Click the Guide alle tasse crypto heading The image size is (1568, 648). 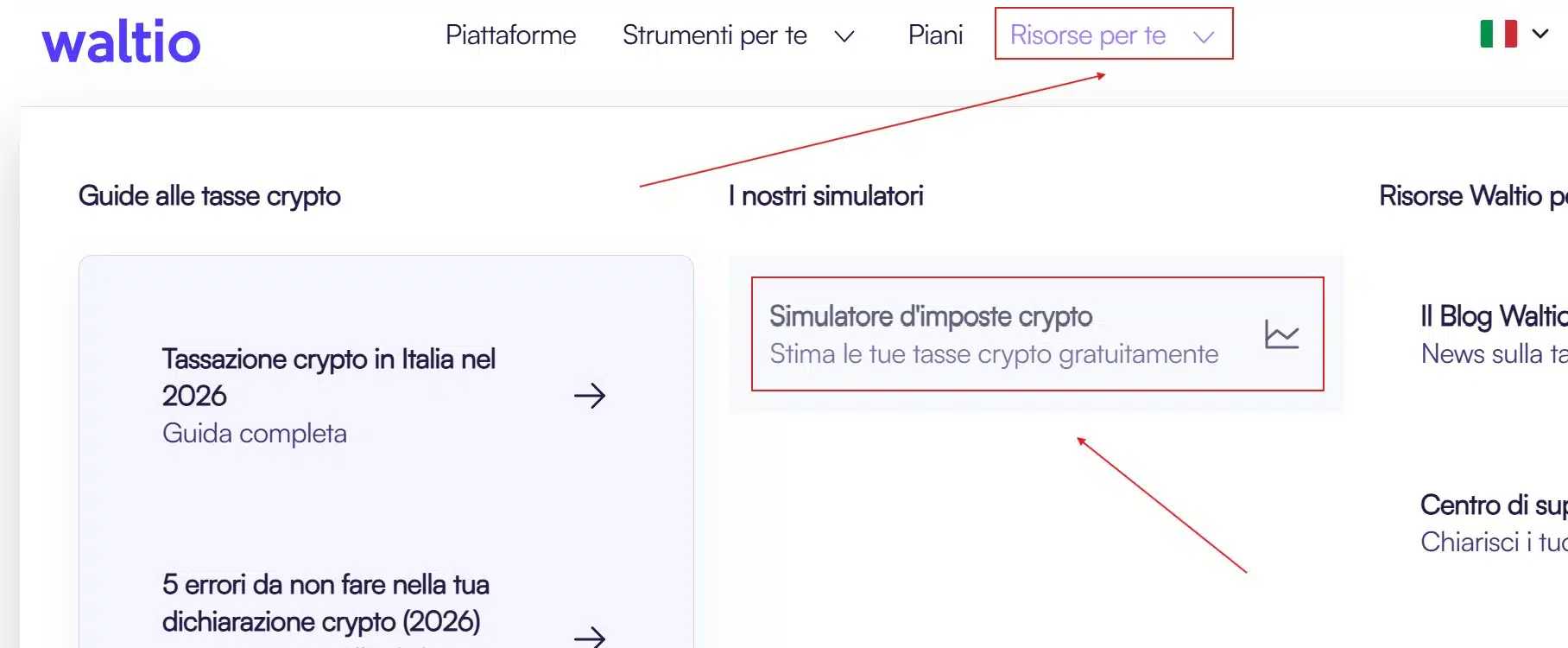tap(210, 196)
